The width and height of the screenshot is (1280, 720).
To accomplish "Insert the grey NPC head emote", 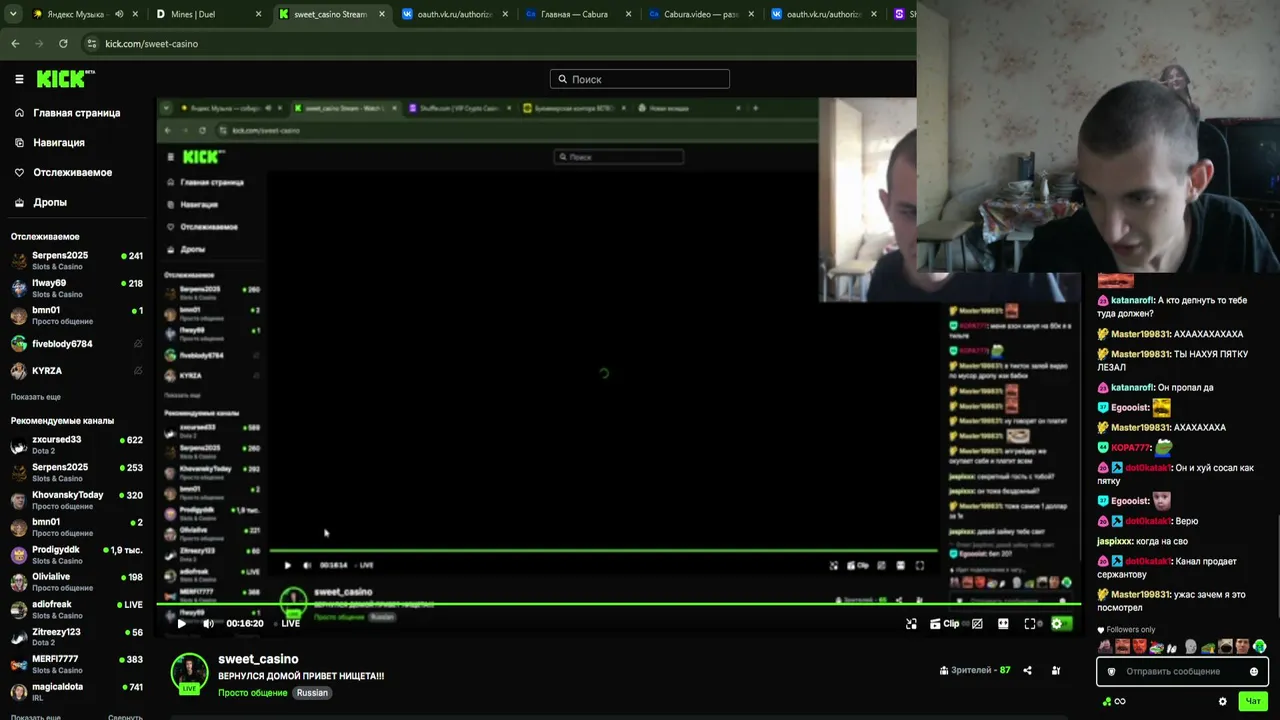I will coord(1191,647).
